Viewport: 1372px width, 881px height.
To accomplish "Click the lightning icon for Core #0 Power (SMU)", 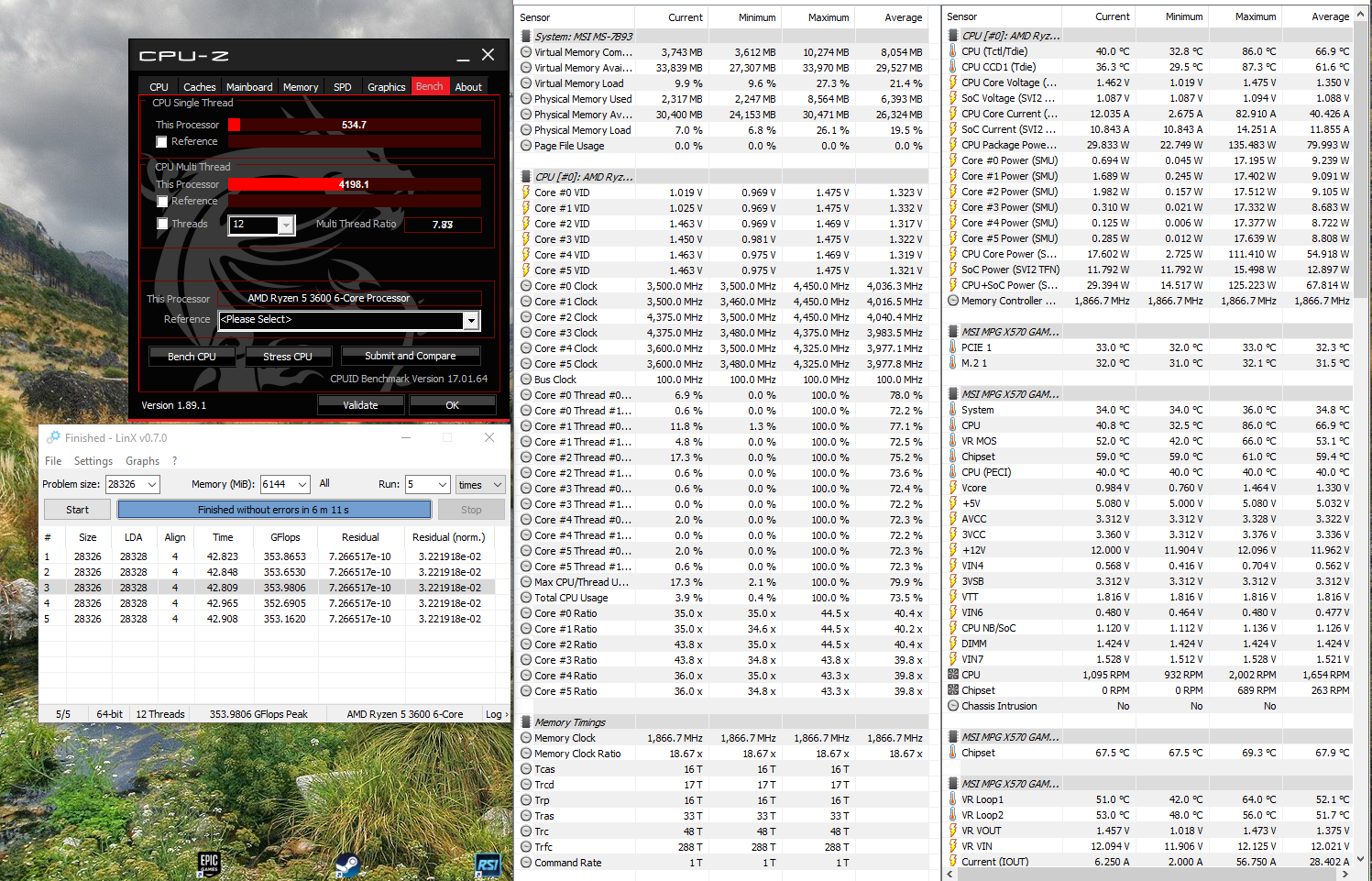I will (x=953, y=160).
